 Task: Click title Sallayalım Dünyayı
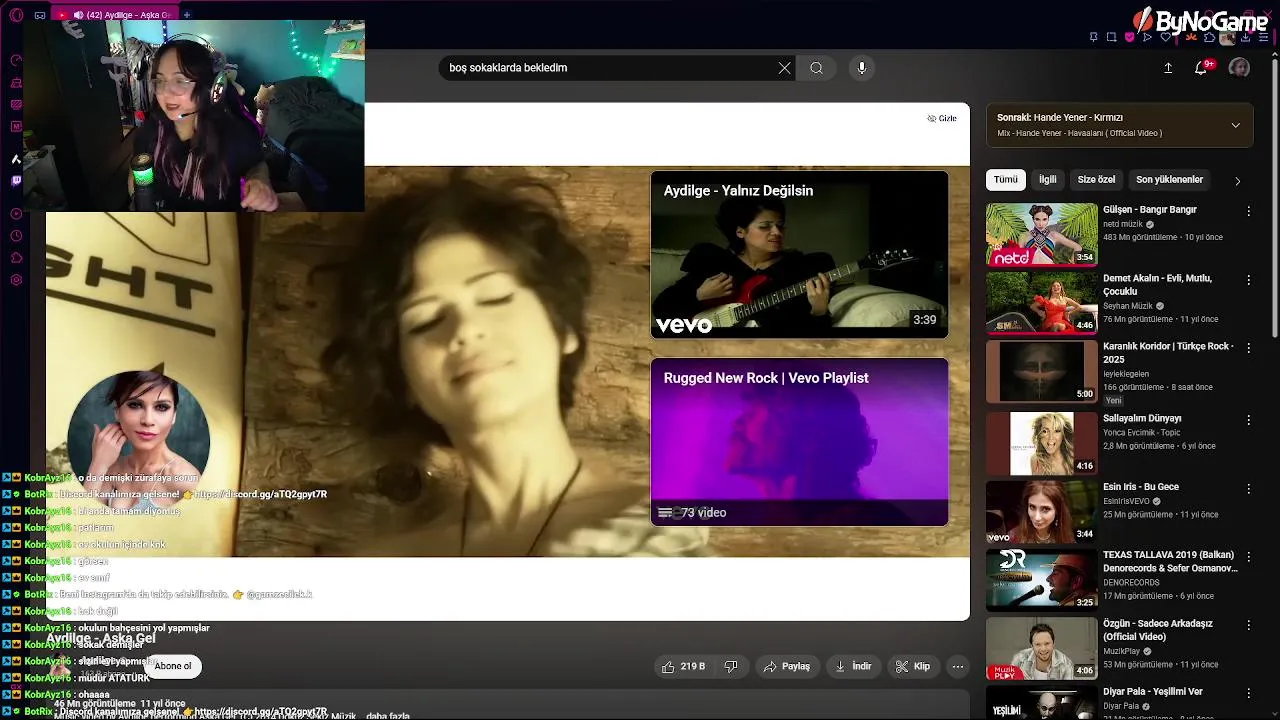(1142, 418)
